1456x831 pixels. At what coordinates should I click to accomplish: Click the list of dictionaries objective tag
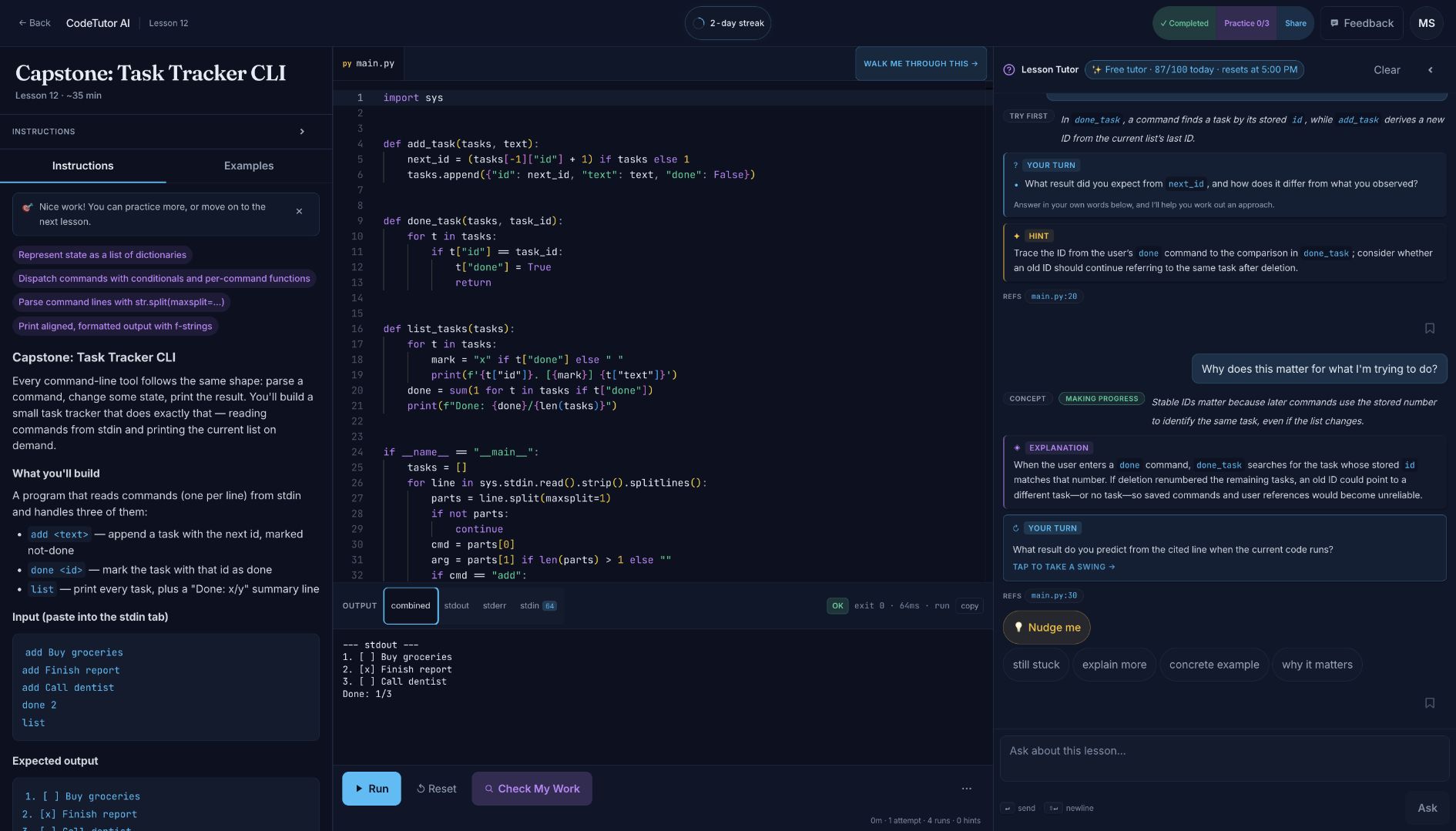pyautogui.click(x=102, y=255)
